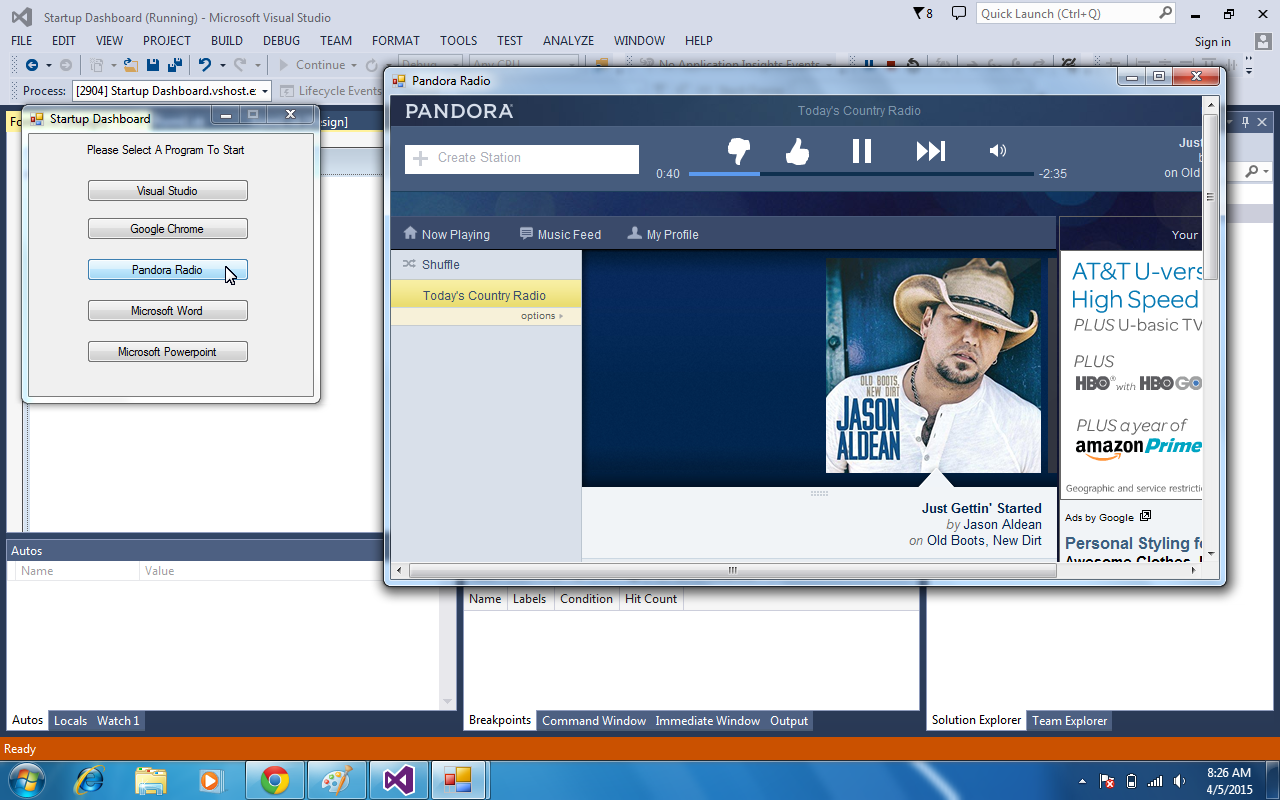The width and height of the screenshot is (1280, 800).
Task: Click the account profile icon
Action: 1262,41
